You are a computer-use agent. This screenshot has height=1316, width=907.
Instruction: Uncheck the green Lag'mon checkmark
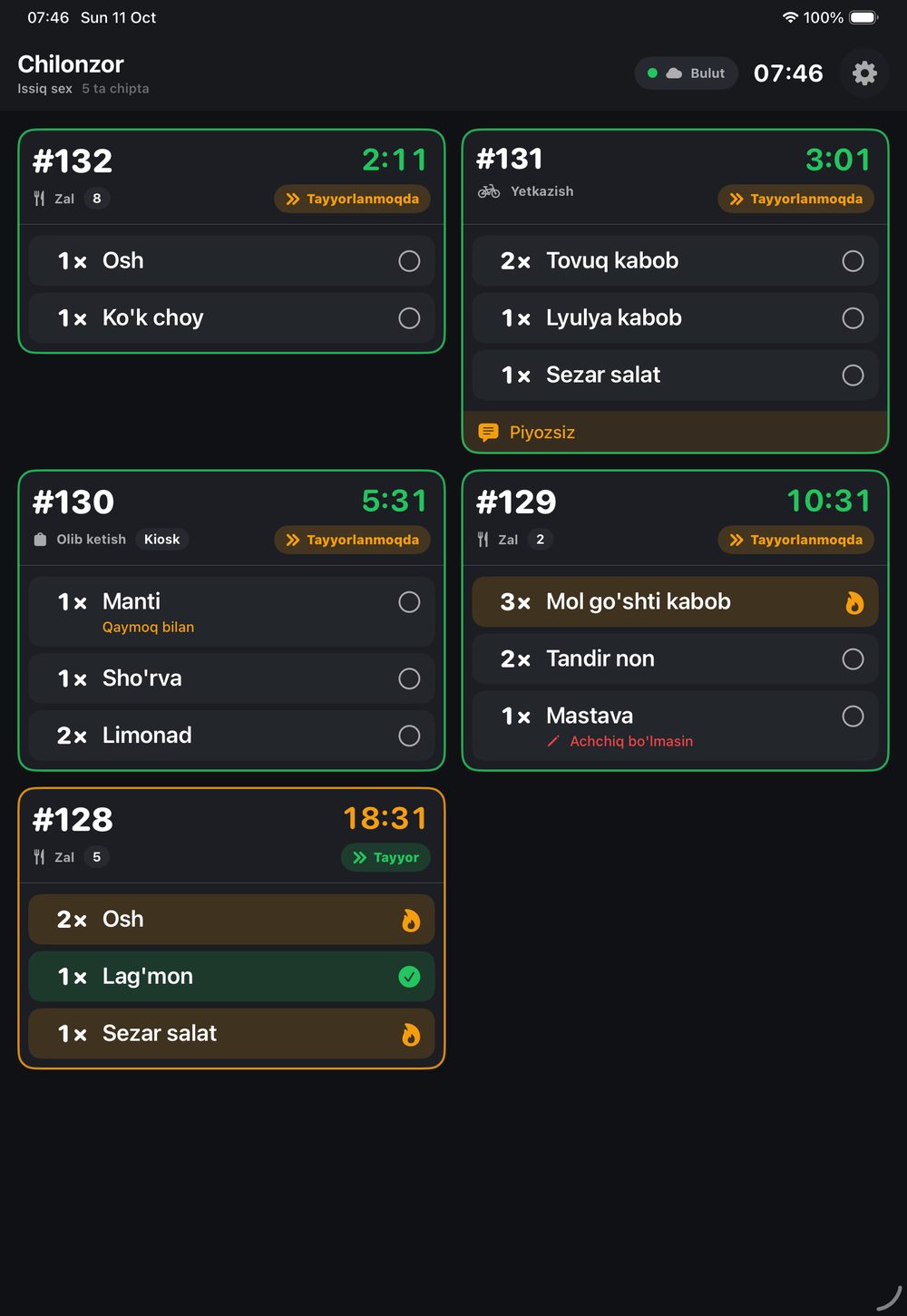pyautogui.click(x=410, y=977)
